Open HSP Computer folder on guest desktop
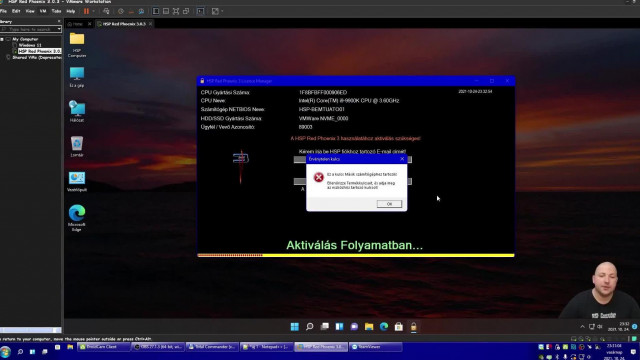The image size is (640, 360). [x=77, y=45]
